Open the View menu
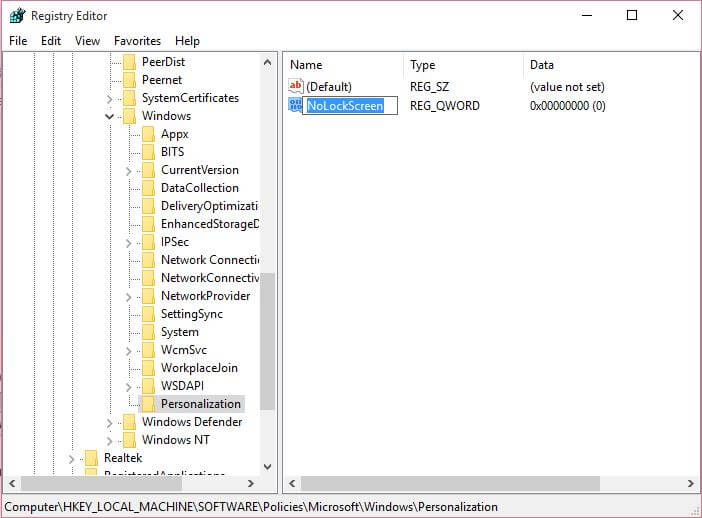 coord(87,41)
